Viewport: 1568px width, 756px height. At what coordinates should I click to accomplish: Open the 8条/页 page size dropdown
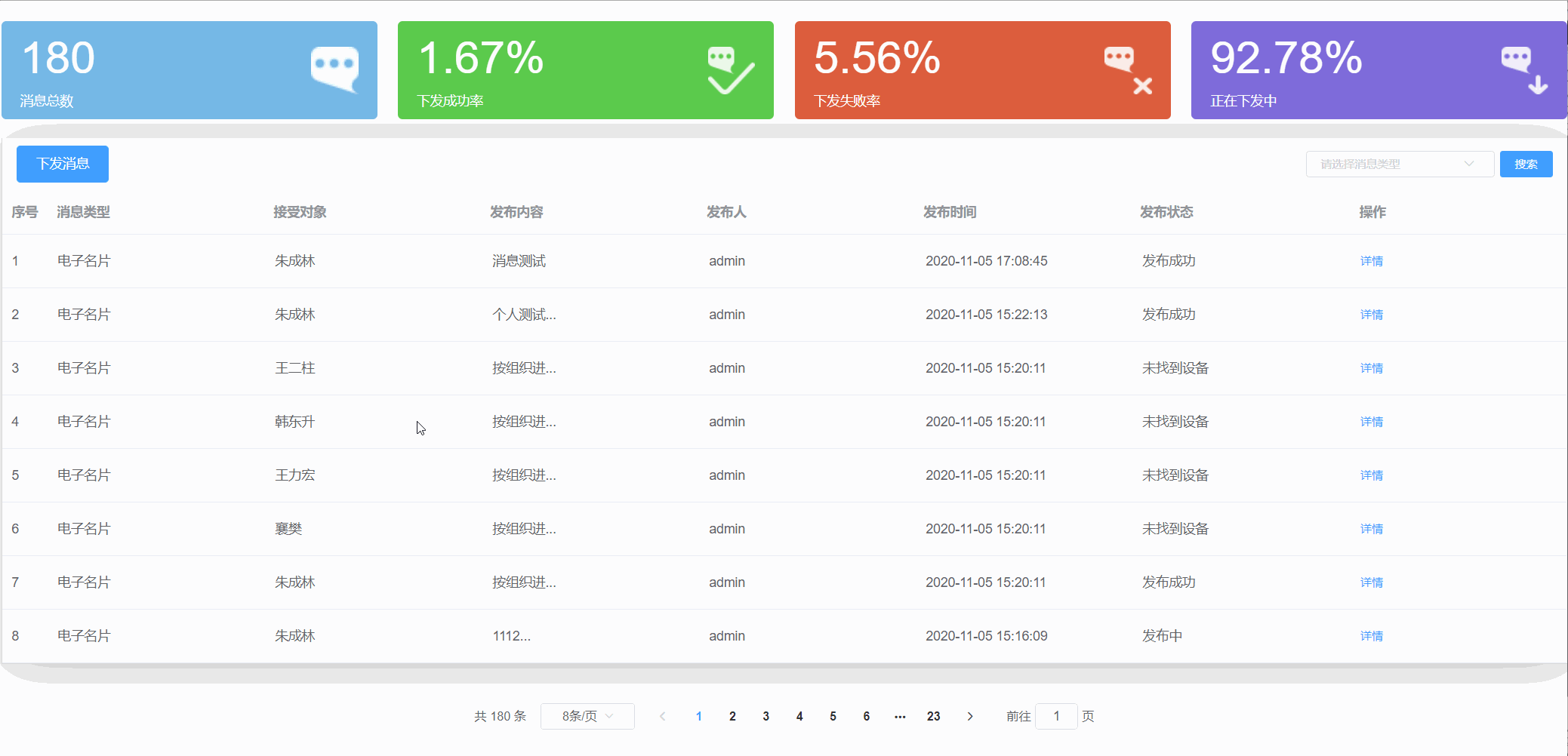coord(587,716)
